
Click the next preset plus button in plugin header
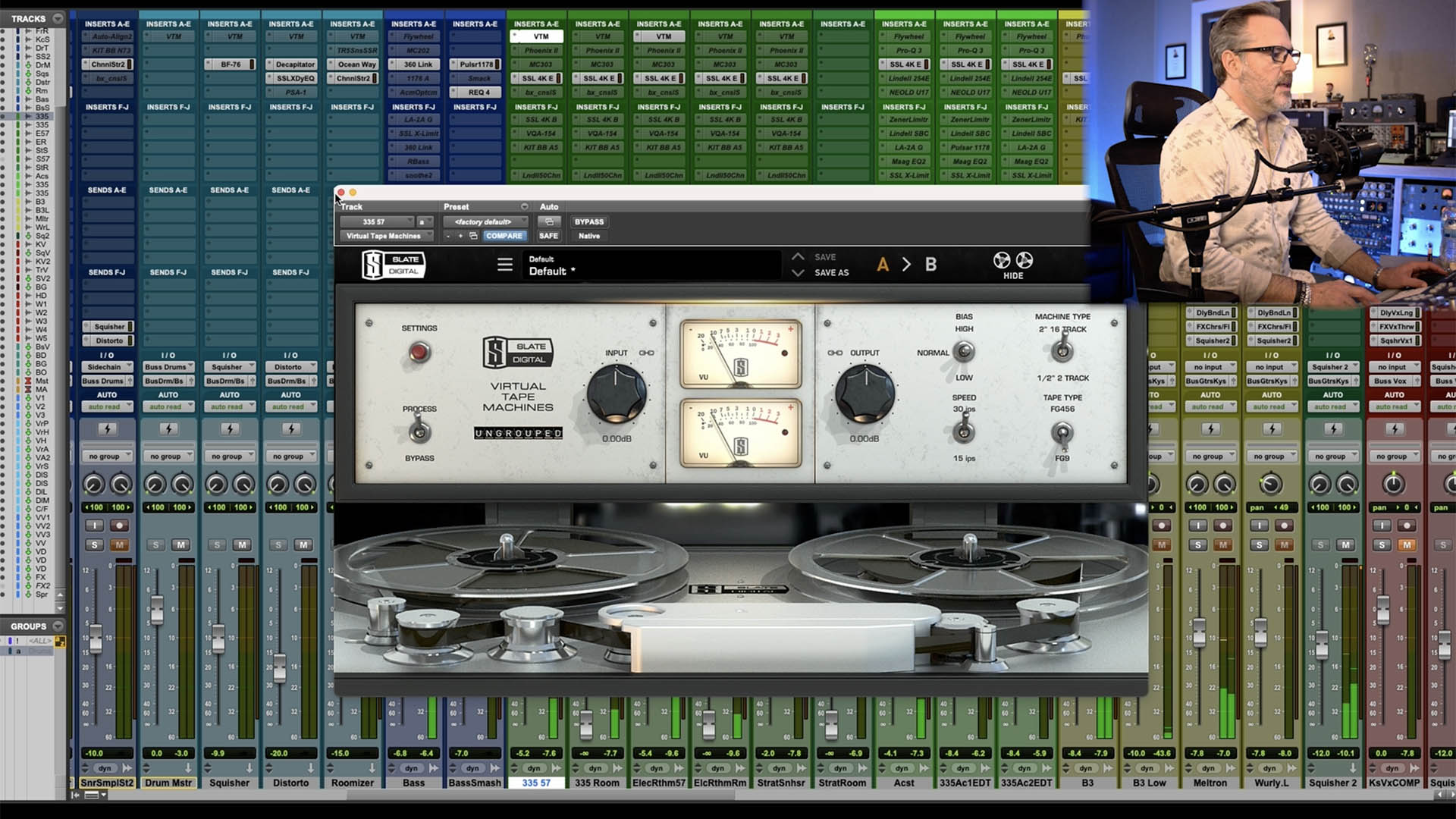click(460, 236)
